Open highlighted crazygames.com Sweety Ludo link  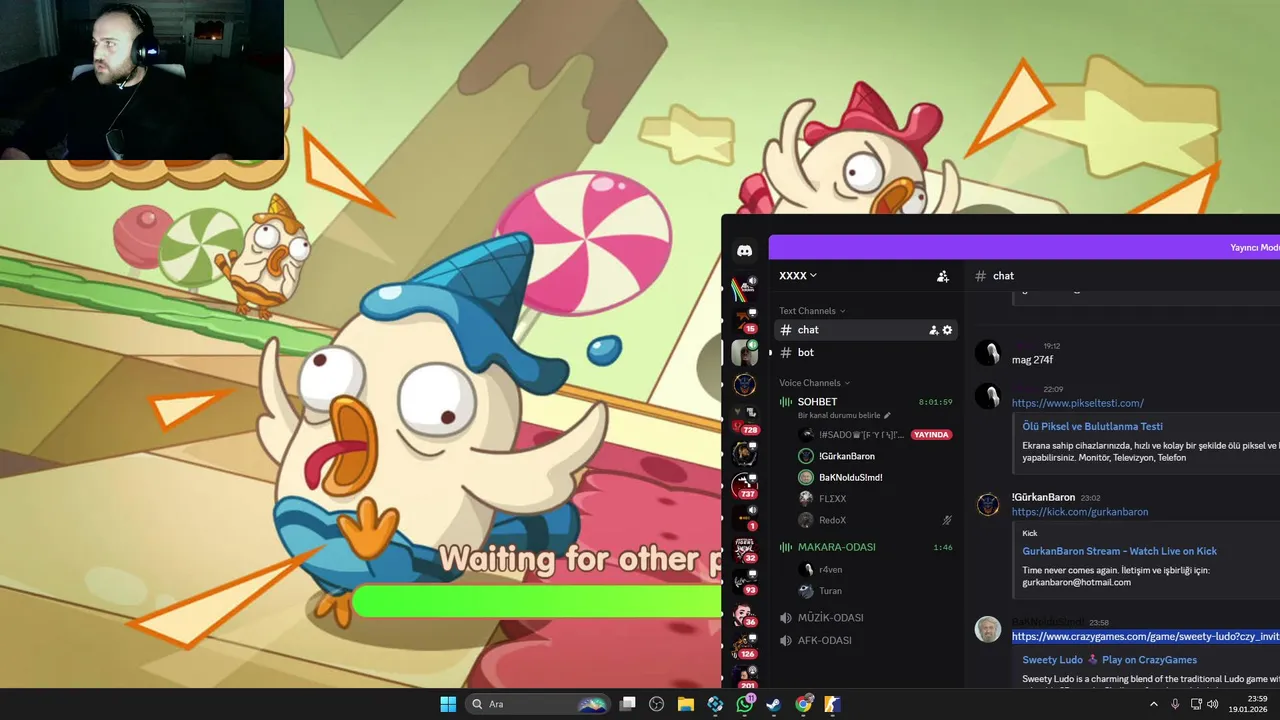click(x=1145, y=636)
